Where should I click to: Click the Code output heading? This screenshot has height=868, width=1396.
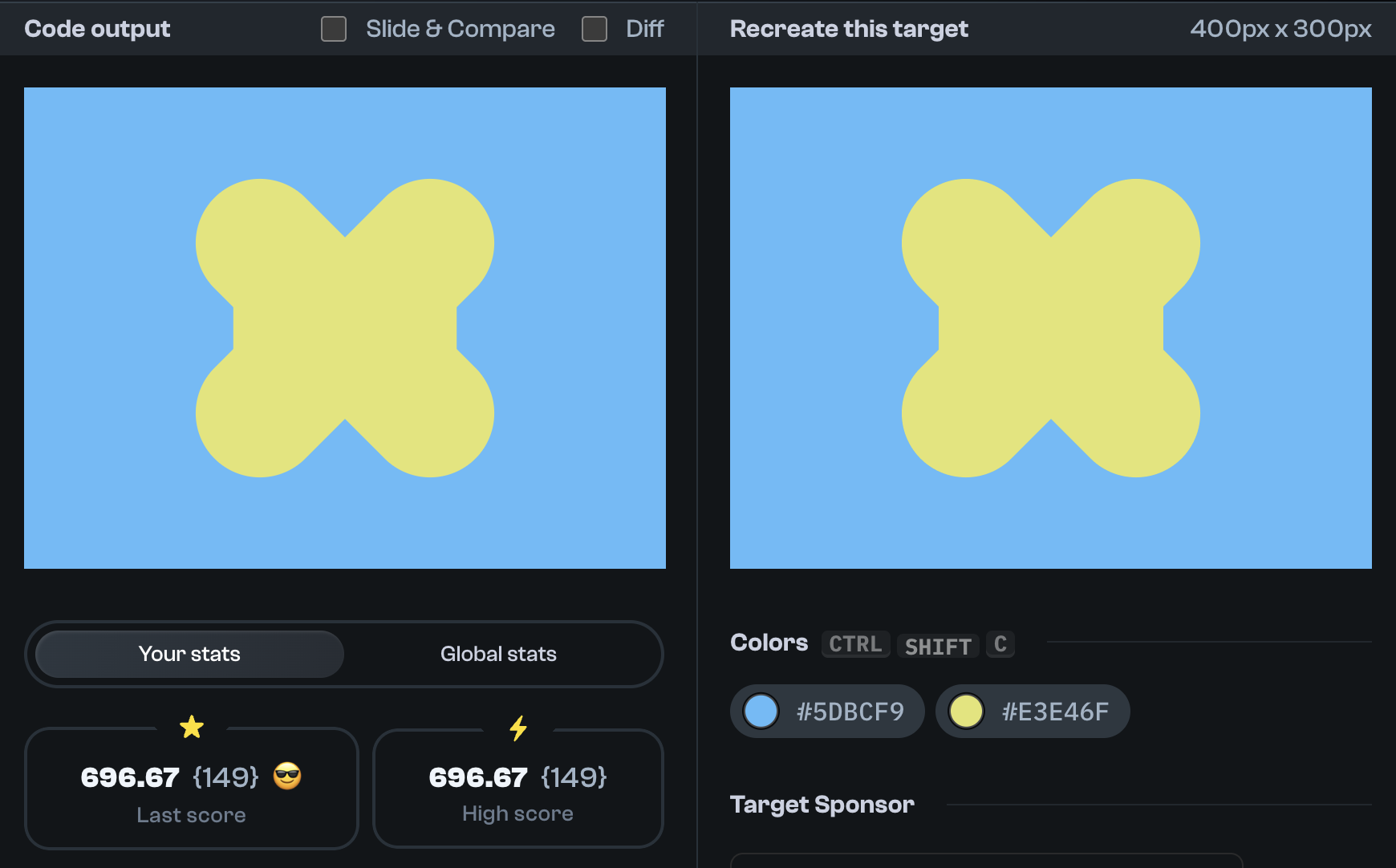point(97,29)
